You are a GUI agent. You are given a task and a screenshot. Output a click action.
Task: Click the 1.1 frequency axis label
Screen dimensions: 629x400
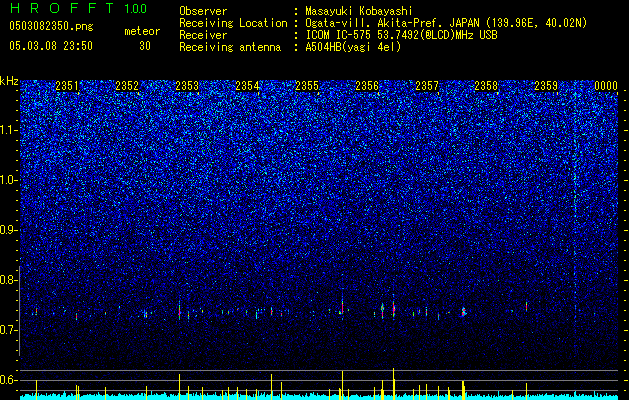coord(9,130)
